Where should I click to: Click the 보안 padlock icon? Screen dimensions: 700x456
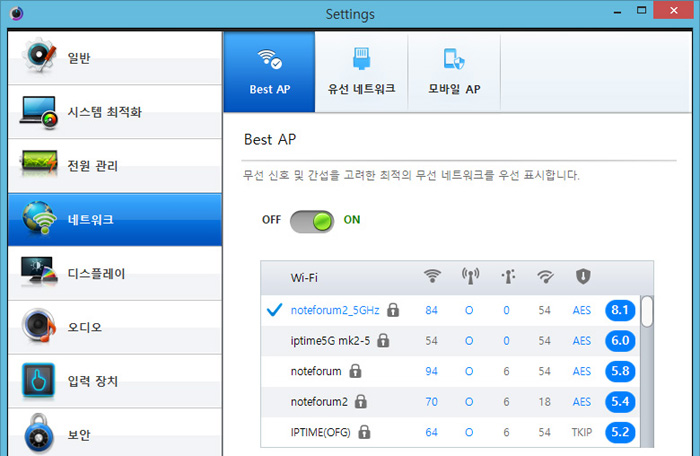(39, 434)
